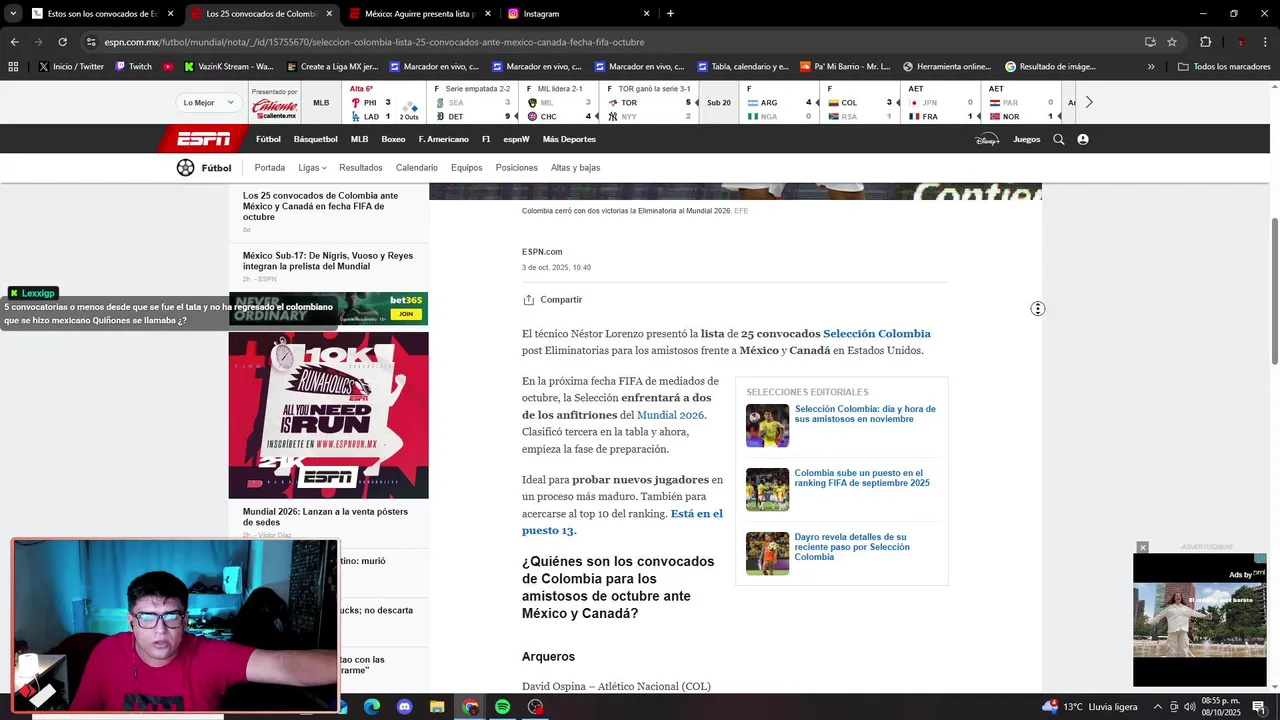Advance the scoreboard with right arrow
The height and width of the screenshot is (720, 1280).
click(x=1089, y=102)
